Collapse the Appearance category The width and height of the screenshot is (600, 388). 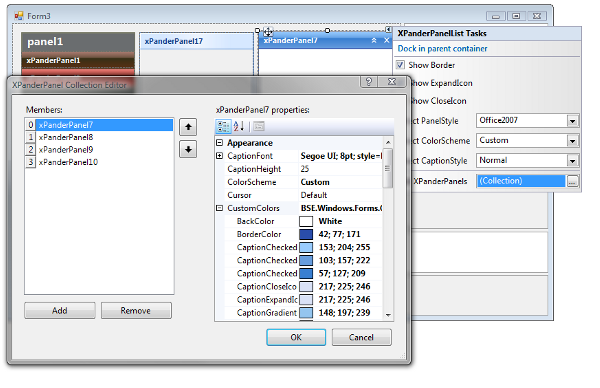[x=219, y=143]
